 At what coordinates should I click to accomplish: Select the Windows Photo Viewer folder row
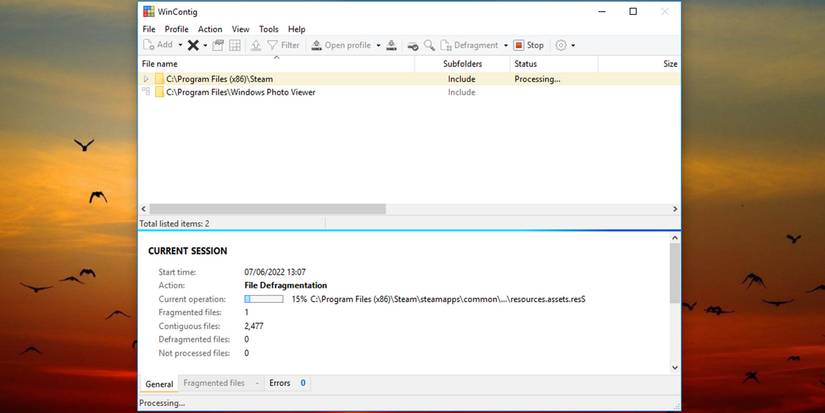coord(409,92)
